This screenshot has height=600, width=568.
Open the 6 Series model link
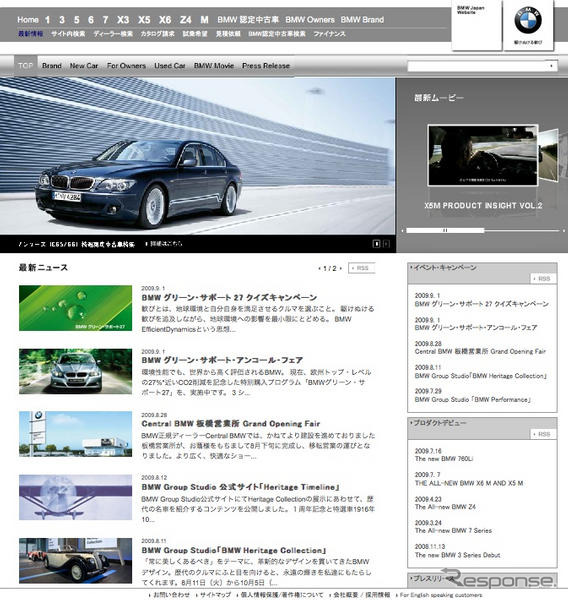(91, 20)
